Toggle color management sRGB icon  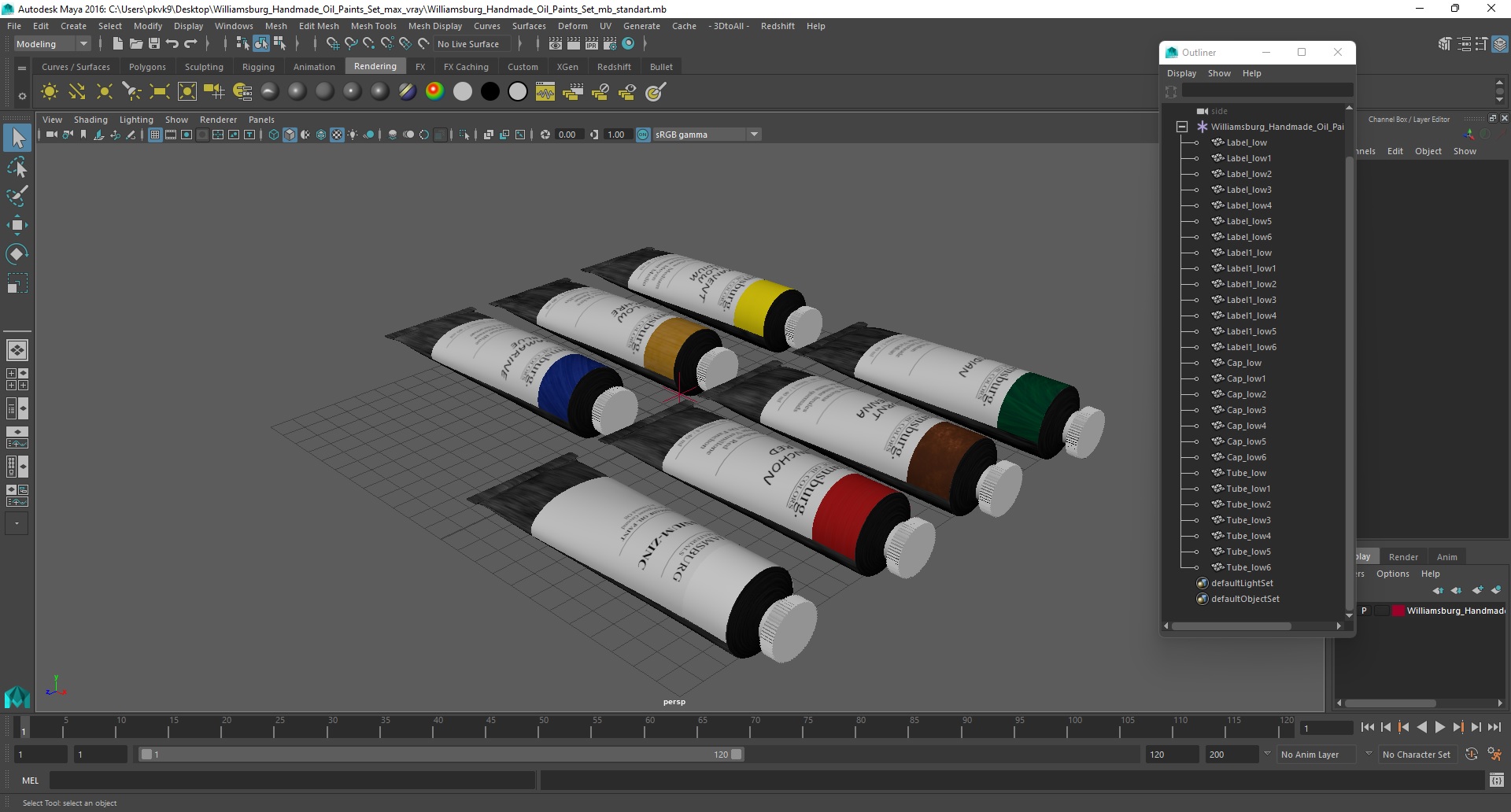[x=643, y=135]
